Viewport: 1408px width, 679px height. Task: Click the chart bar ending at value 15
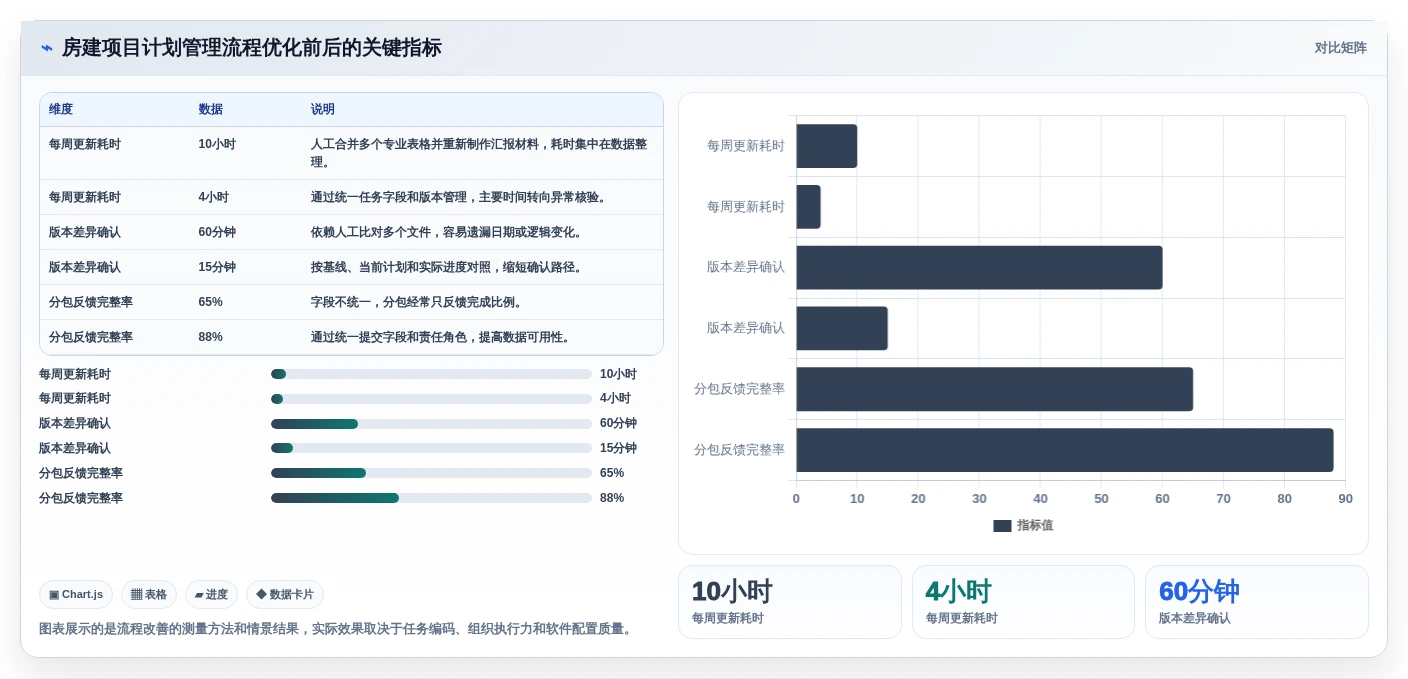pyautogui.click(x=842, y=328)
